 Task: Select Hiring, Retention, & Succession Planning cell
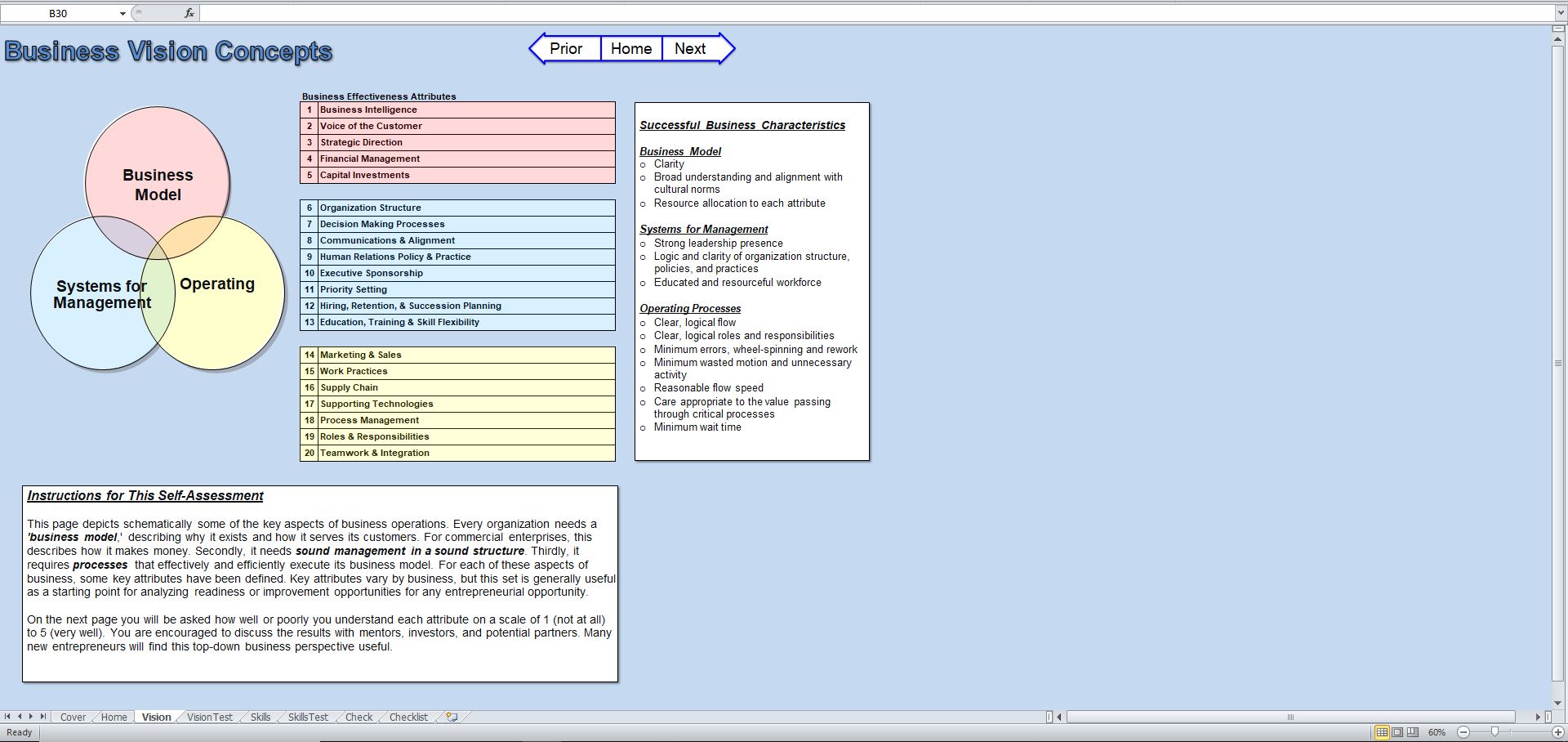coord(466,306)
